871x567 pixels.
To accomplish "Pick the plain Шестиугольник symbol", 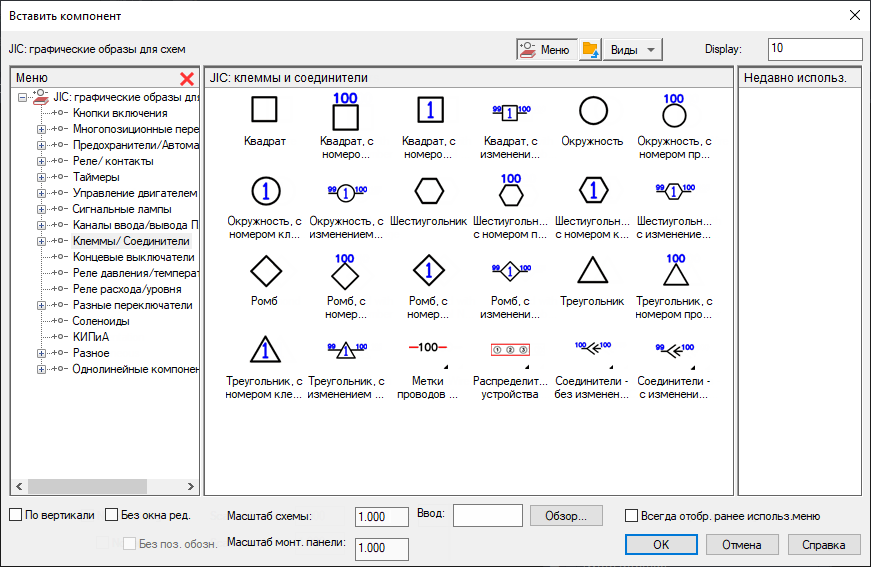I will click(x=429, y=191).
